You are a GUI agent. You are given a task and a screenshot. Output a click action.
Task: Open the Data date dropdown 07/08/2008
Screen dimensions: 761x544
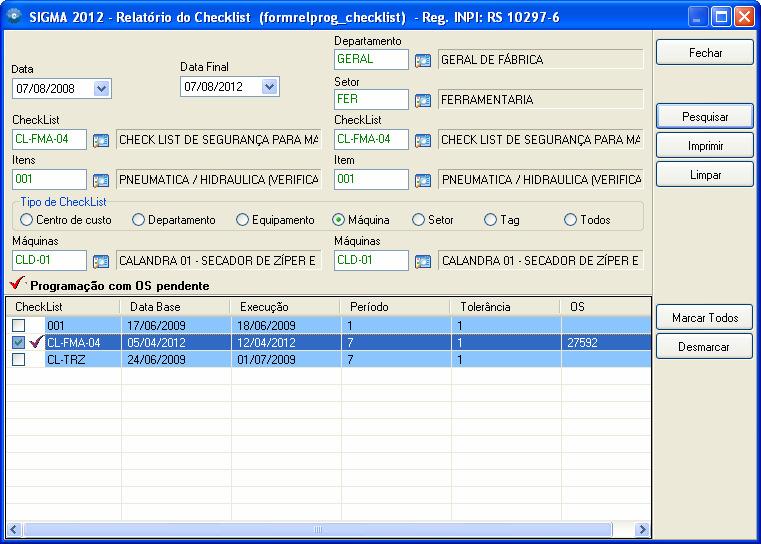click(101, 89)
